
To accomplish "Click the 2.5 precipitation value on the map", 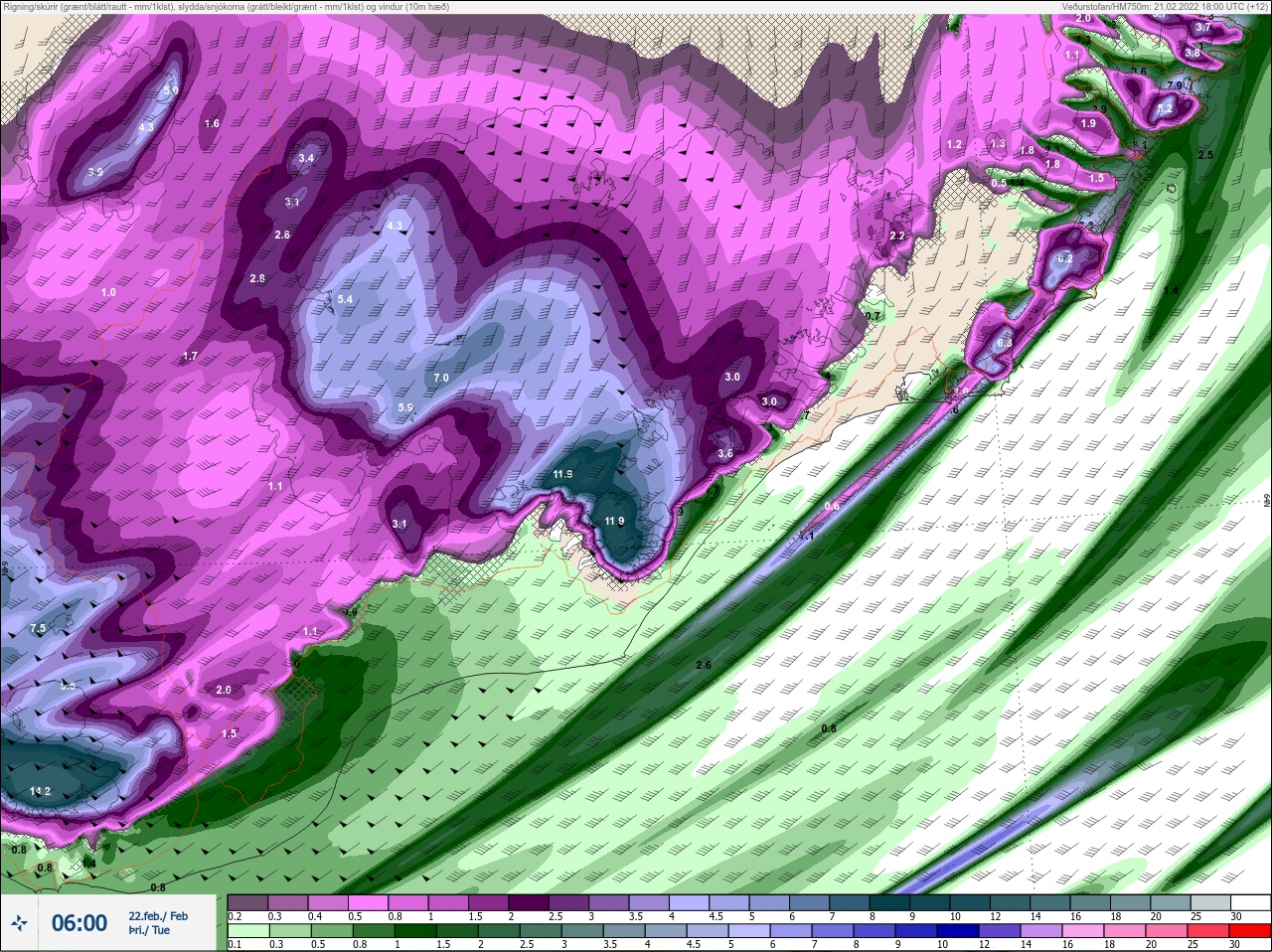I will [1205, 155].
